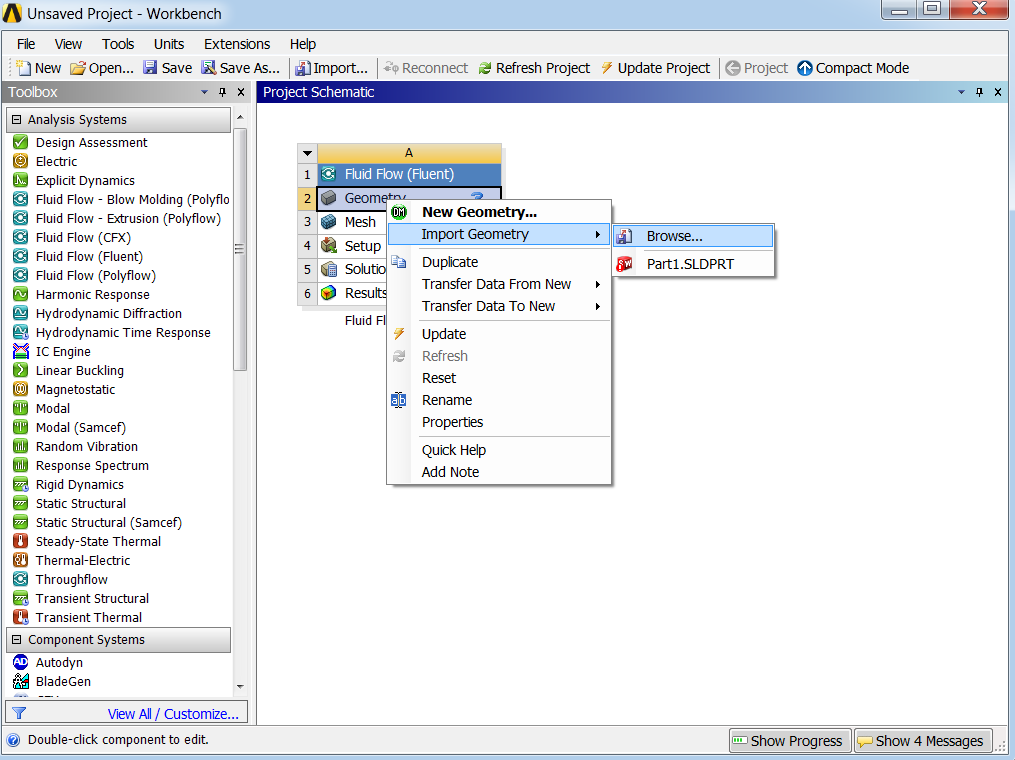The height and width of the screenshot is (760, 1015).
Task: Click the IC Engine icon
Action: tap(21, 352)
